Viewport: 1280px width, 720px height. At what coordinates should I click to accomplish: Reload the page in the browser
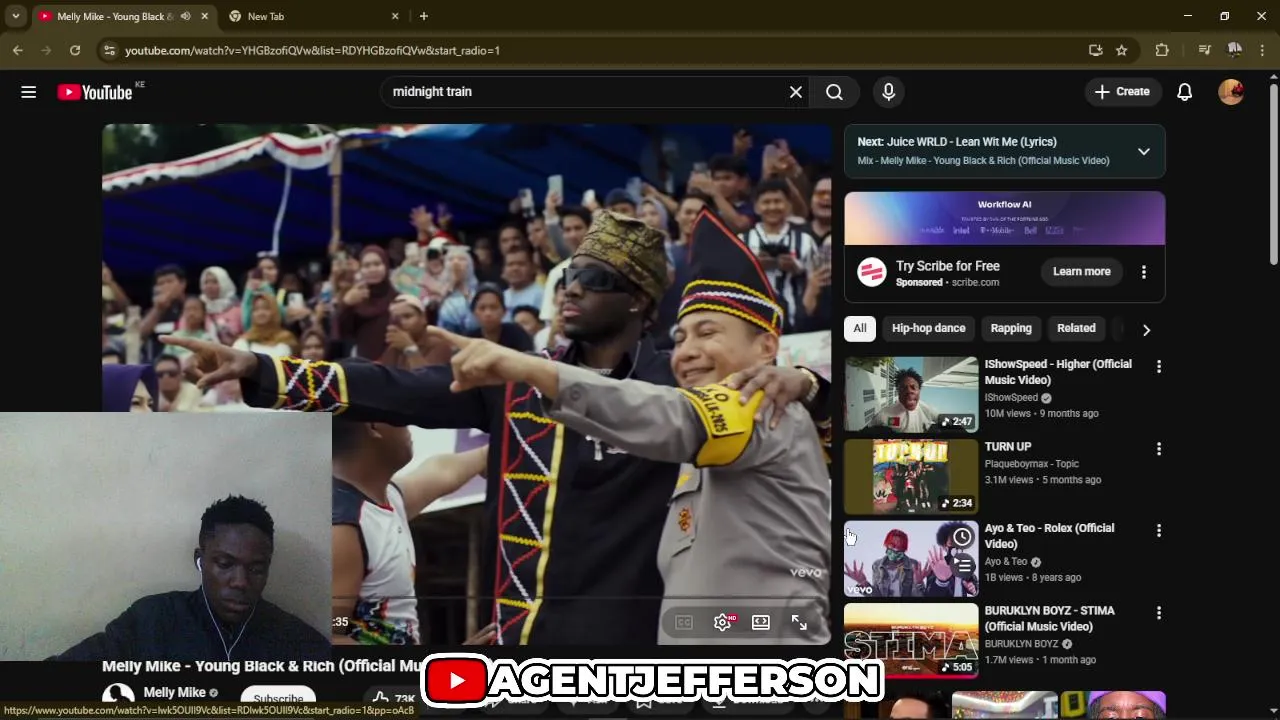click(x=75, y=50)
